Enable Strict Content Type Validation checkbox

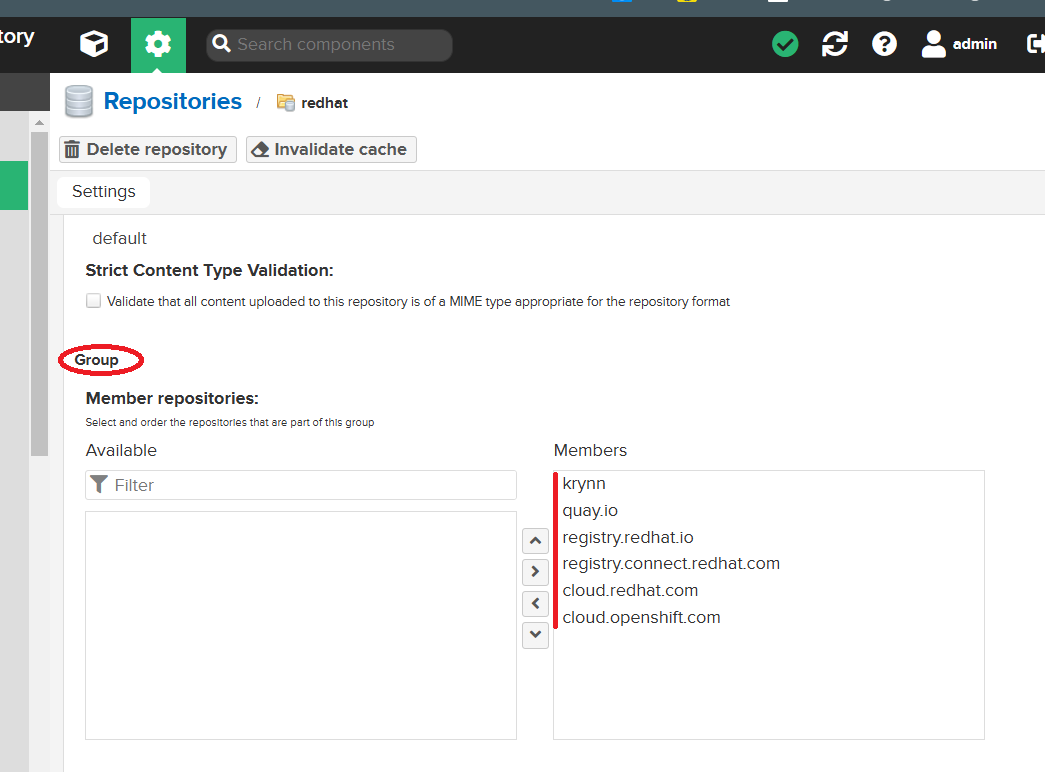(94, 301)
